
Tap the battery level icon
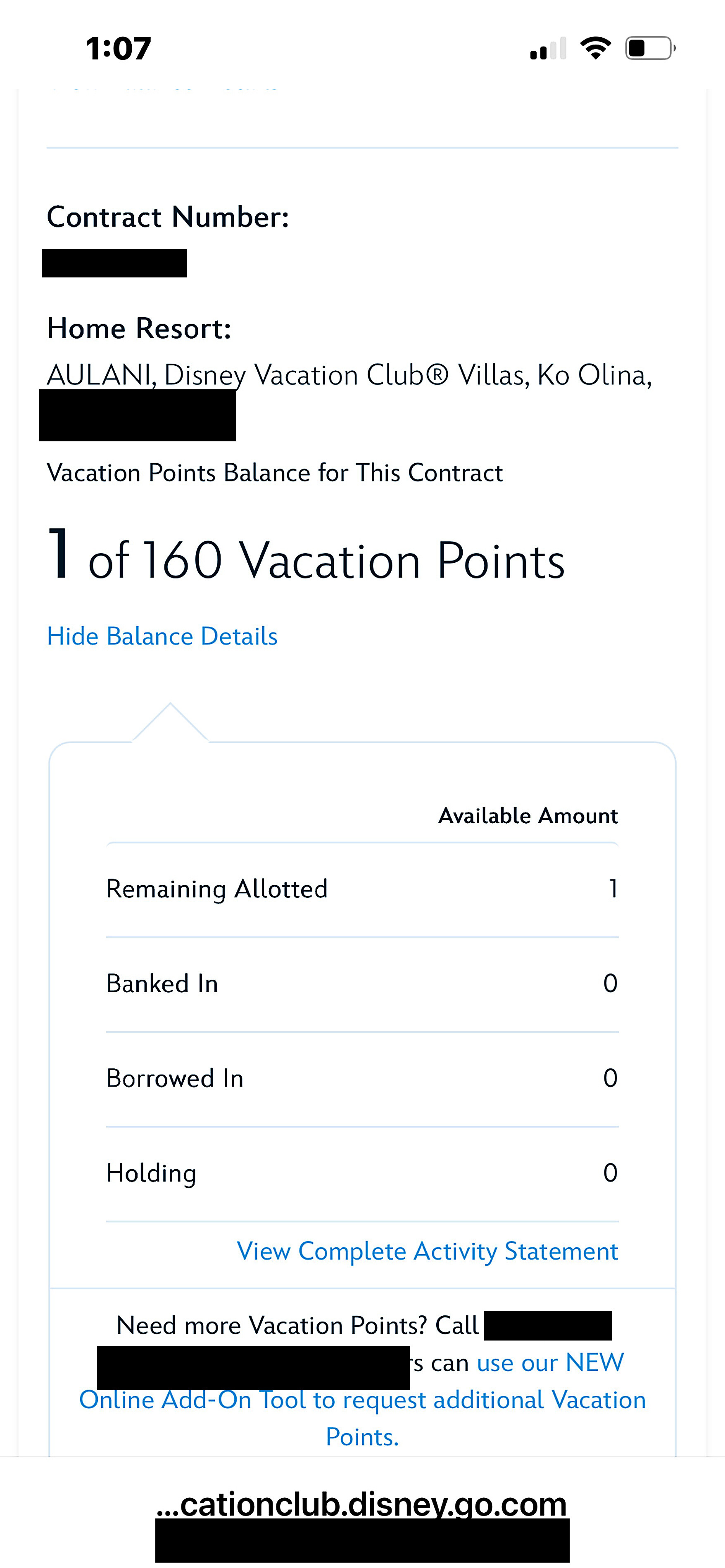tap(650, 48)
